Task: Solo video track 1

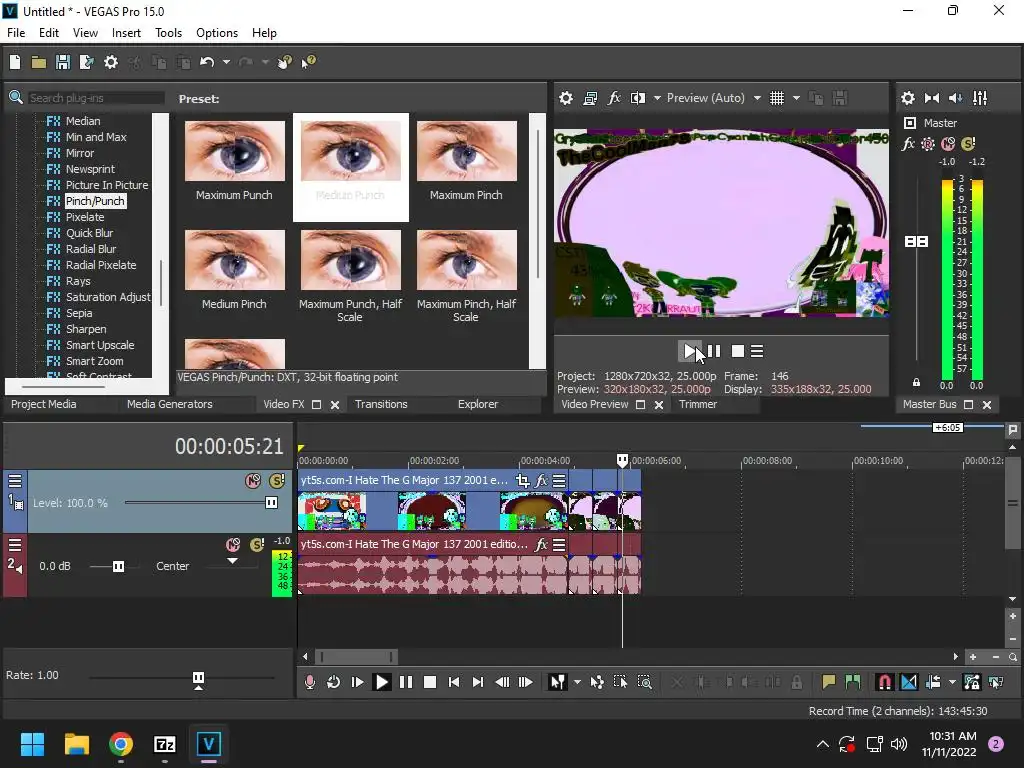Action: [277, 481]
